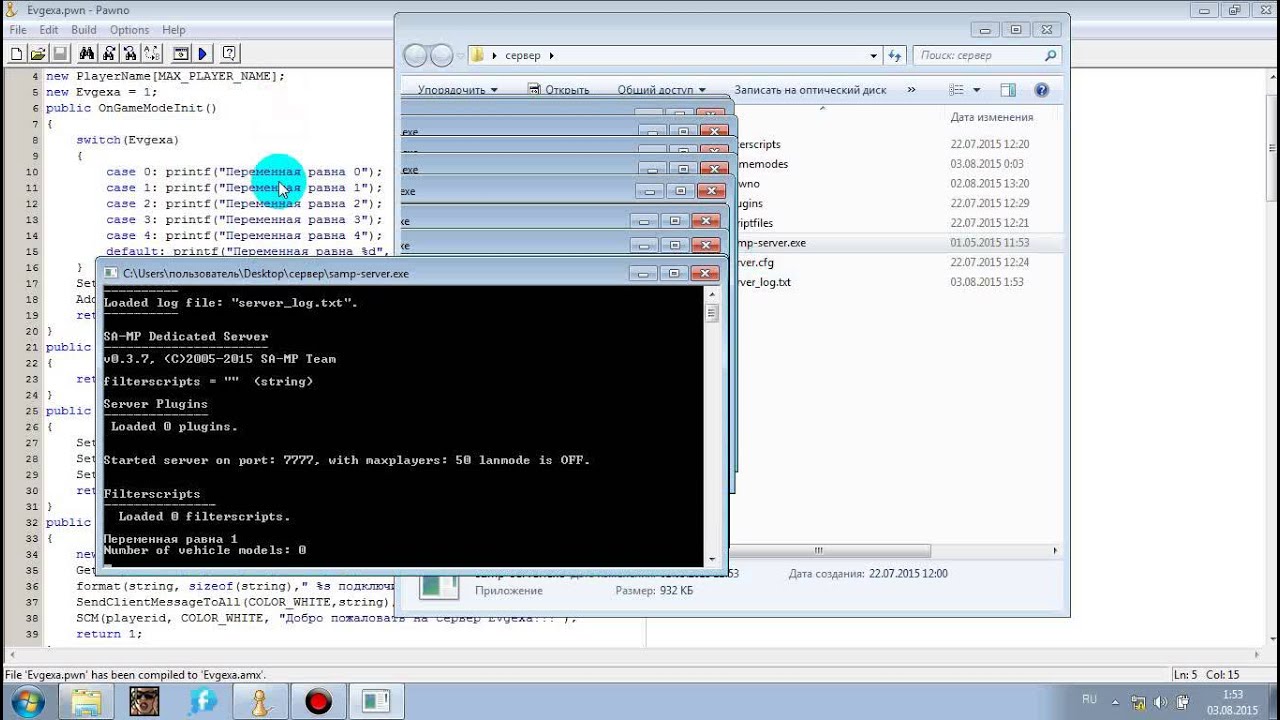This screenshot has width=1280, height=720.
Task: Show more Explorer toolbar commands chevron
Action: point(911,90)
